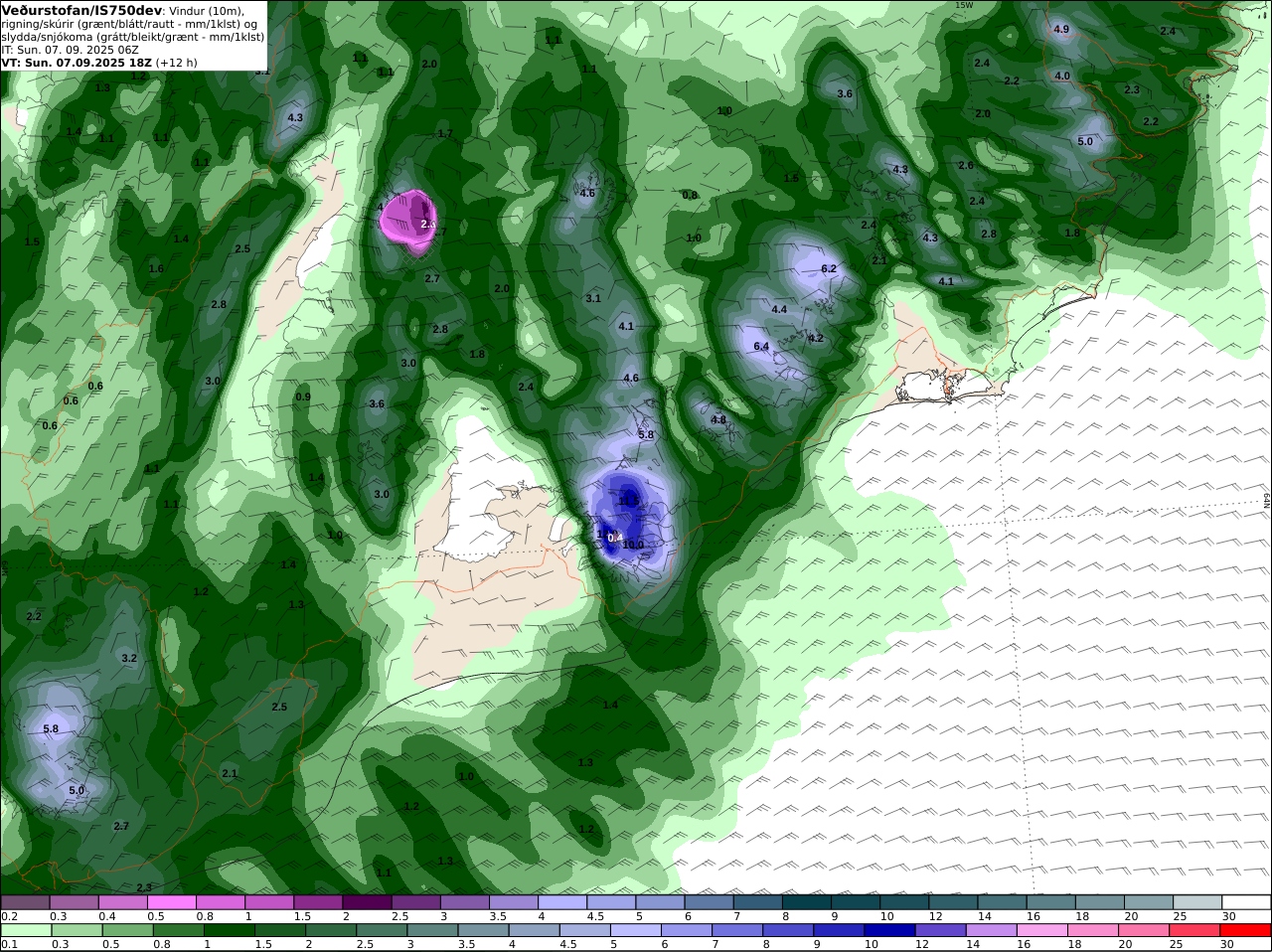
Task: Click the 2.6 precipitation value
Action: click(x=966, y=166)
